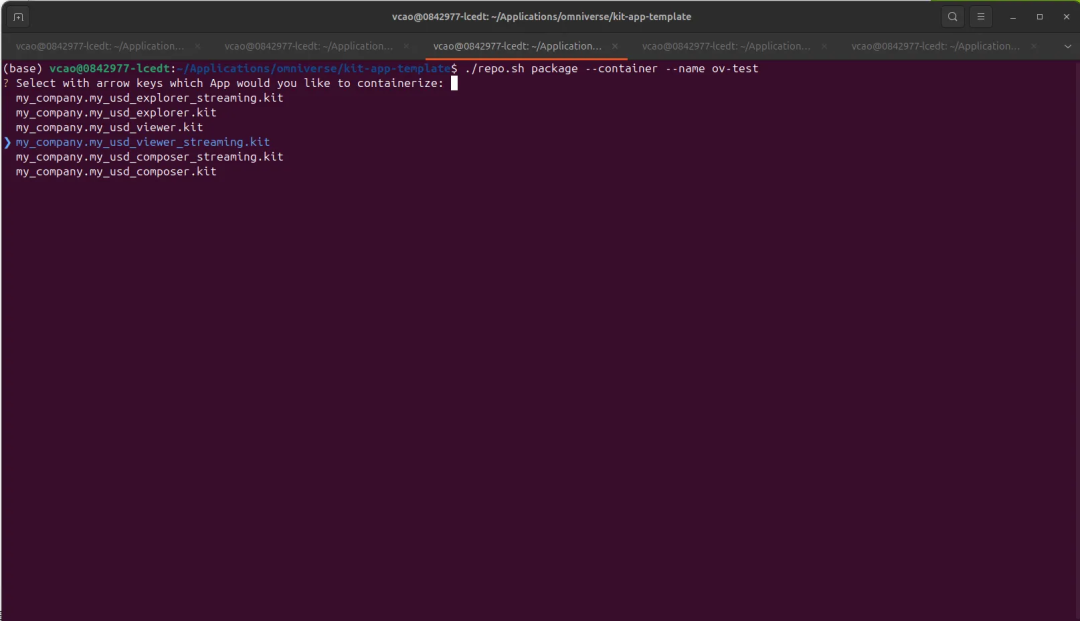The width and height of the screenshot is (1080, 621).
Task: Maximize the terminal window
Action: pyautogui.click(x=1039, y=17)
